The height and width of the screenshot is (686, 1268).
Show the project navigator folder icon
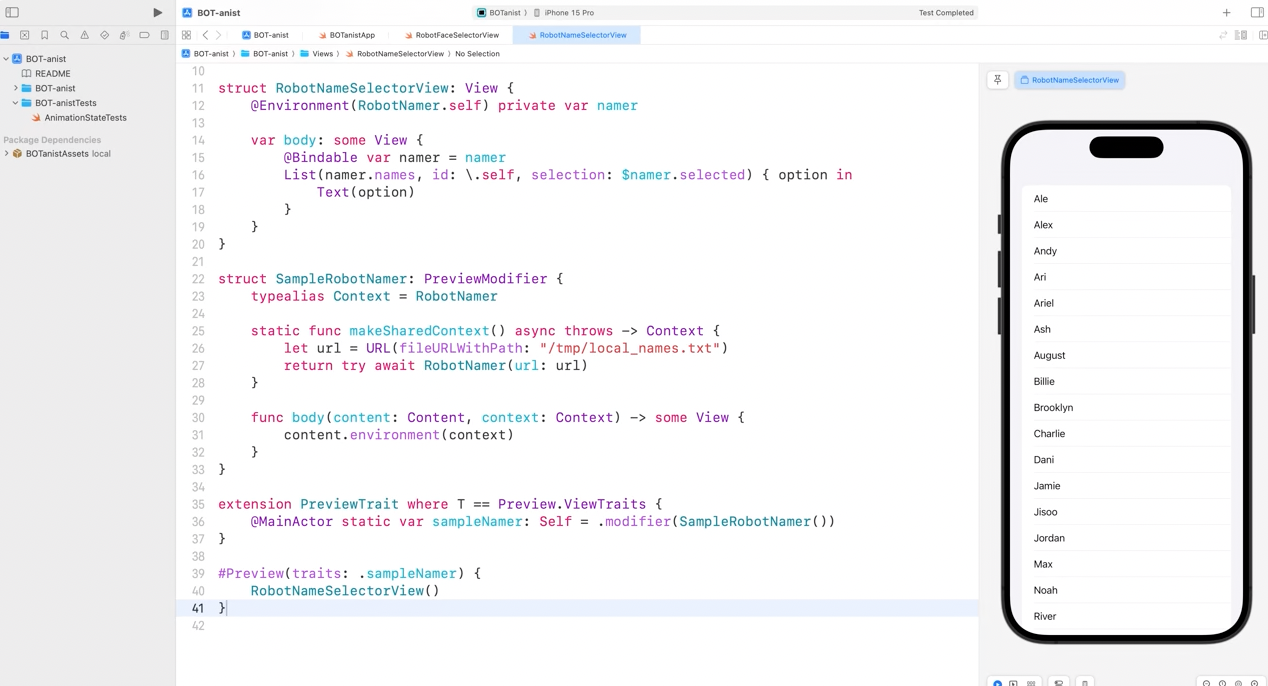pyautogui.click(x=5, y=35)
